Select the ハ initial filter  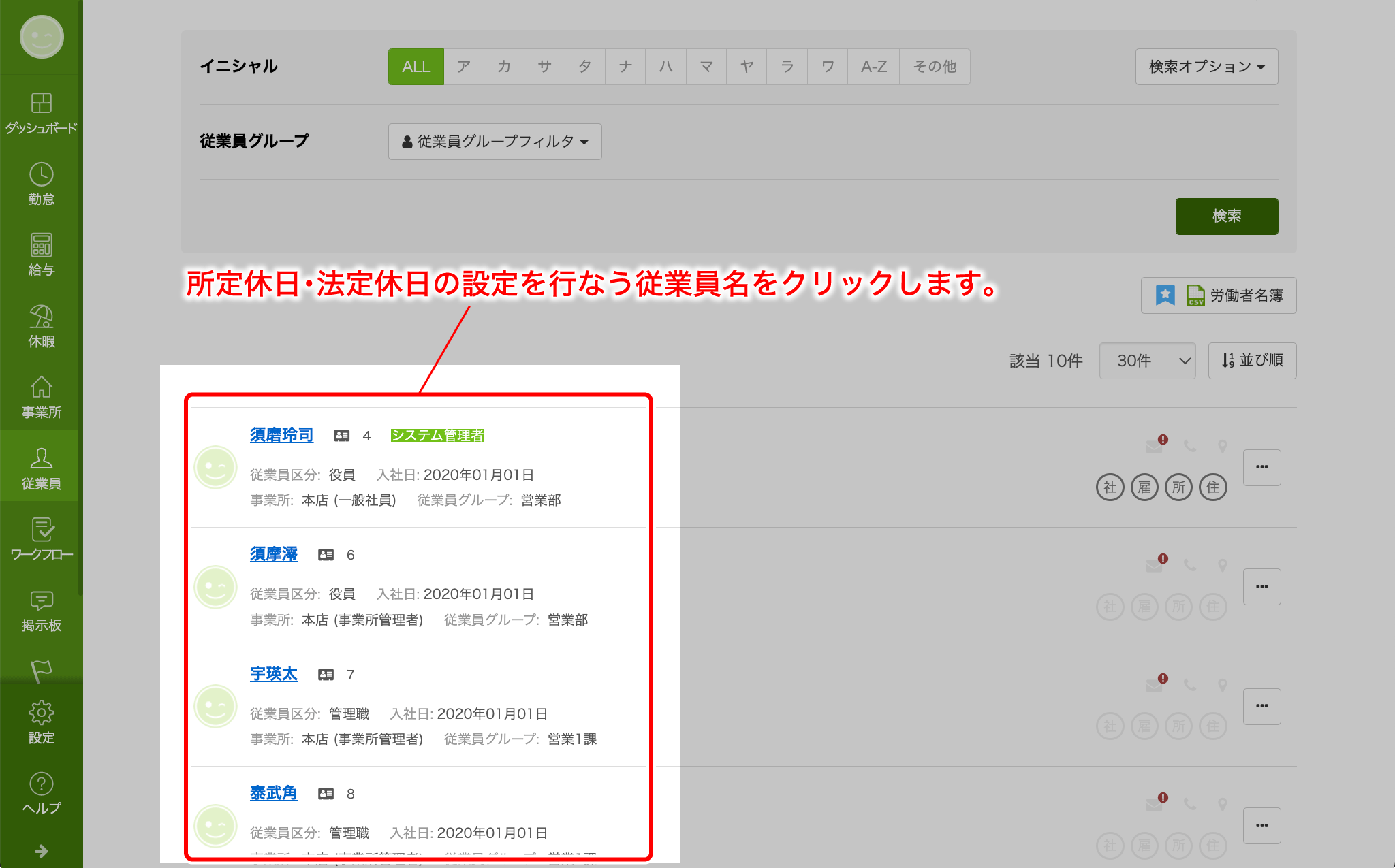pyautogui.click(x=666, y=67)
